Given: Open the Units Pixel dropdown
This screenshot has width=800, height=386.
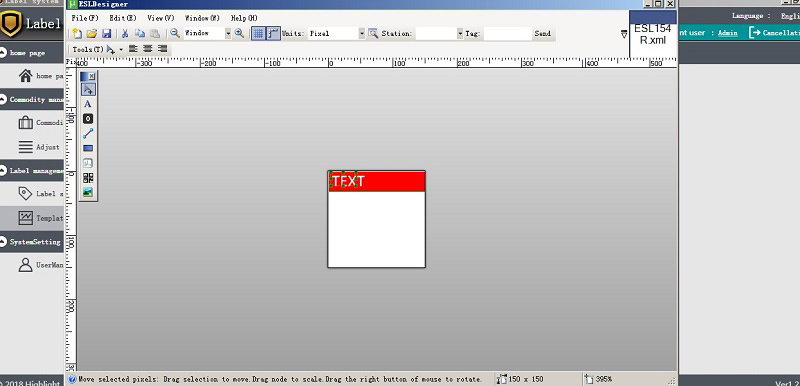Looking at the screenshot, I should coord(362,34).
